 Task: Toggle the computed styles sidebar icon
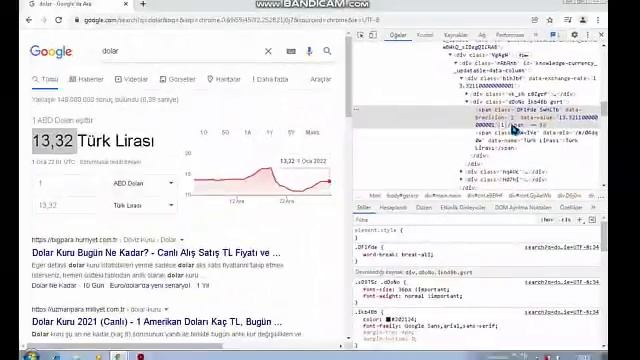[592, 220]
